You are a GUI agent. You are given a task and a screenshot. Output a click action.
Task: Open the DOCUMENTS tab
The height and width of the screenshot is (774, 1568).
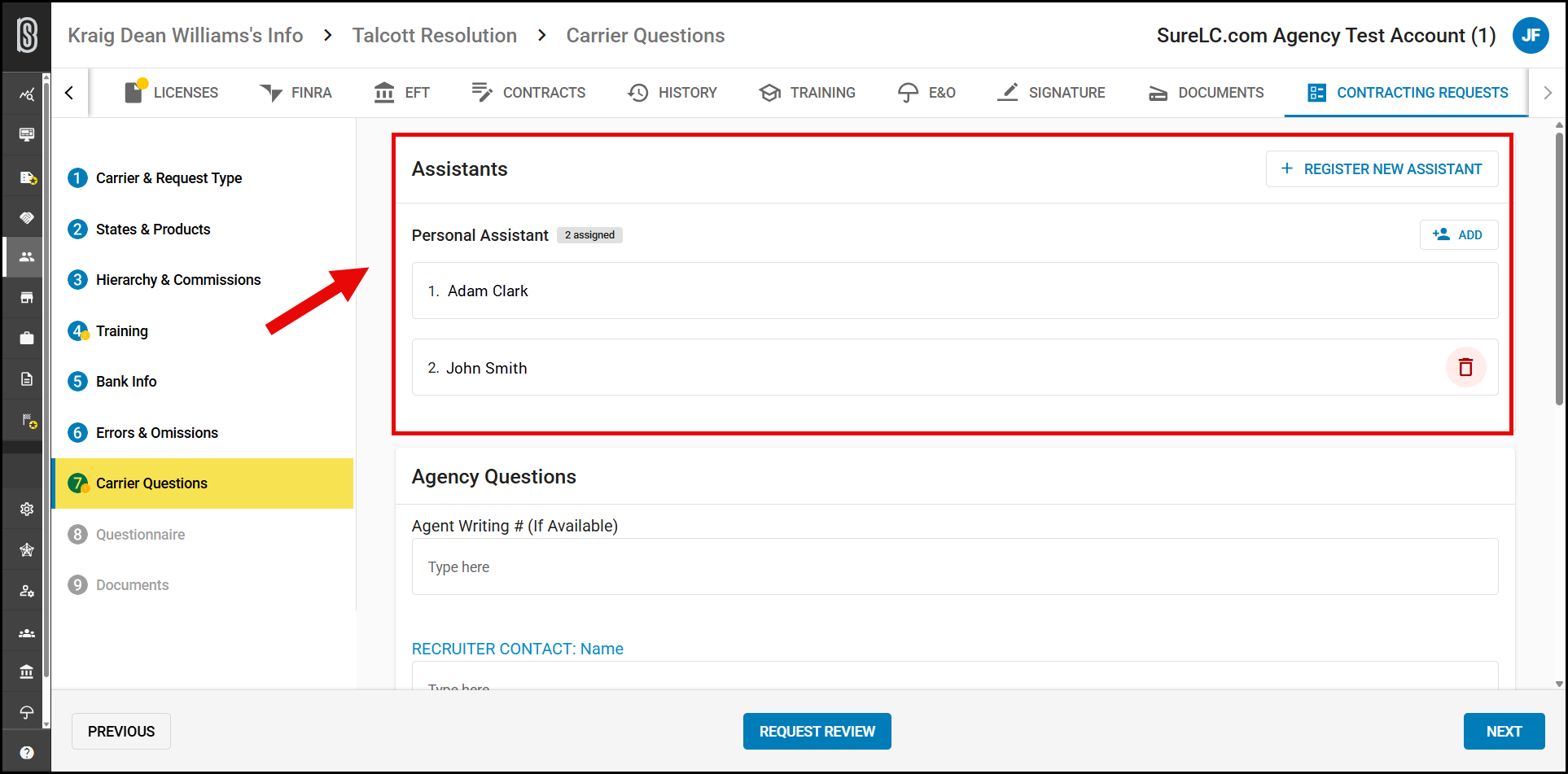[1206, 93]
